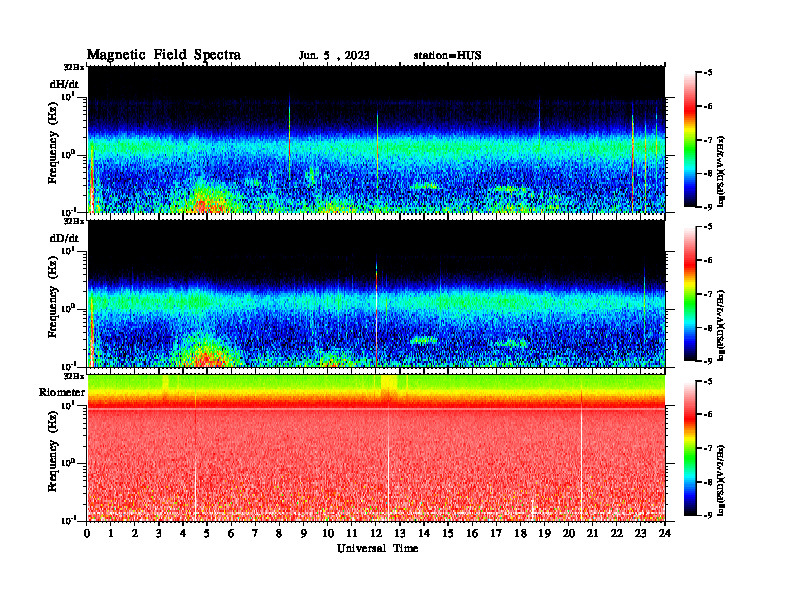Click the dH/dt color scale bar
Screen dimensions: 792x612
(x=689, y=140)
